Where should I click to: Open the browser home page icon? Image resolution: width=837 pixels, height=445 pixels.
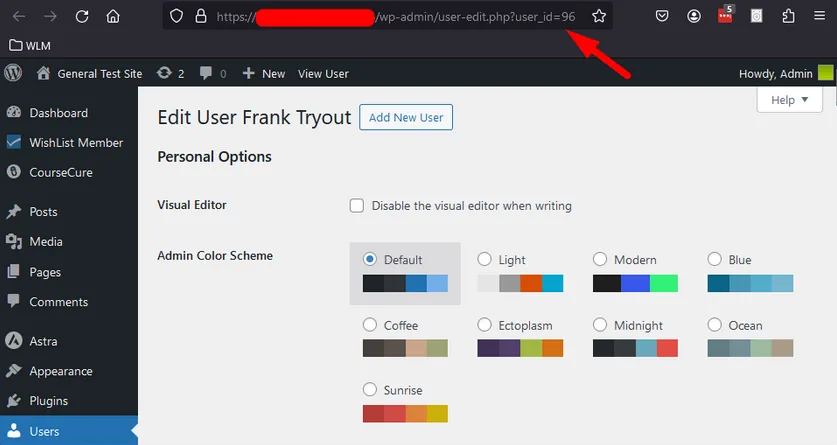coord(113,17)
